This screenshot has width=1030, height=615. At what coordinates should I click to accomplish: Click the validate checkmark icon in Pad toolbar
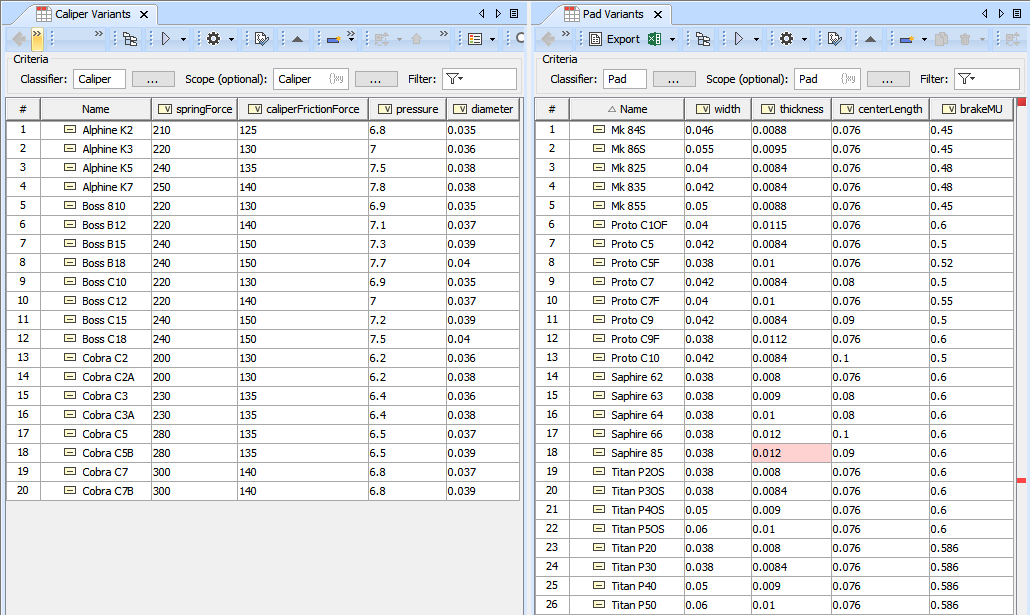pos(835,39)
